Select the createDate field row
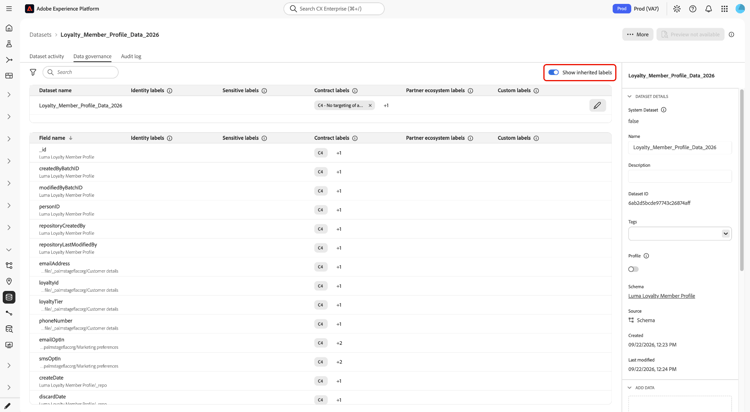 320,381
